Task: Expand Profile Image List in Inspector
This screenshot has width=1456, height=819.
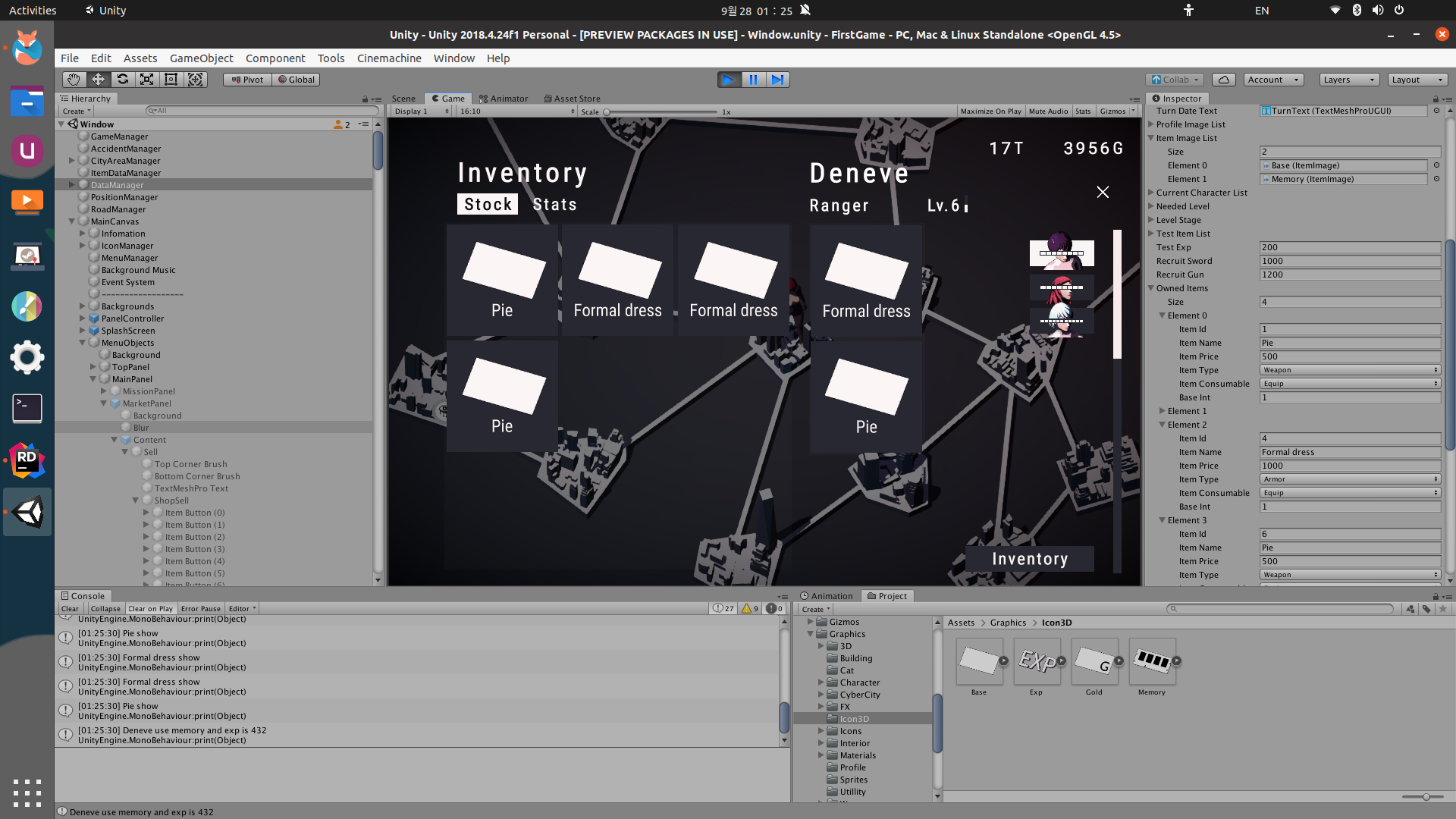Action: (x=1151, y=124)
